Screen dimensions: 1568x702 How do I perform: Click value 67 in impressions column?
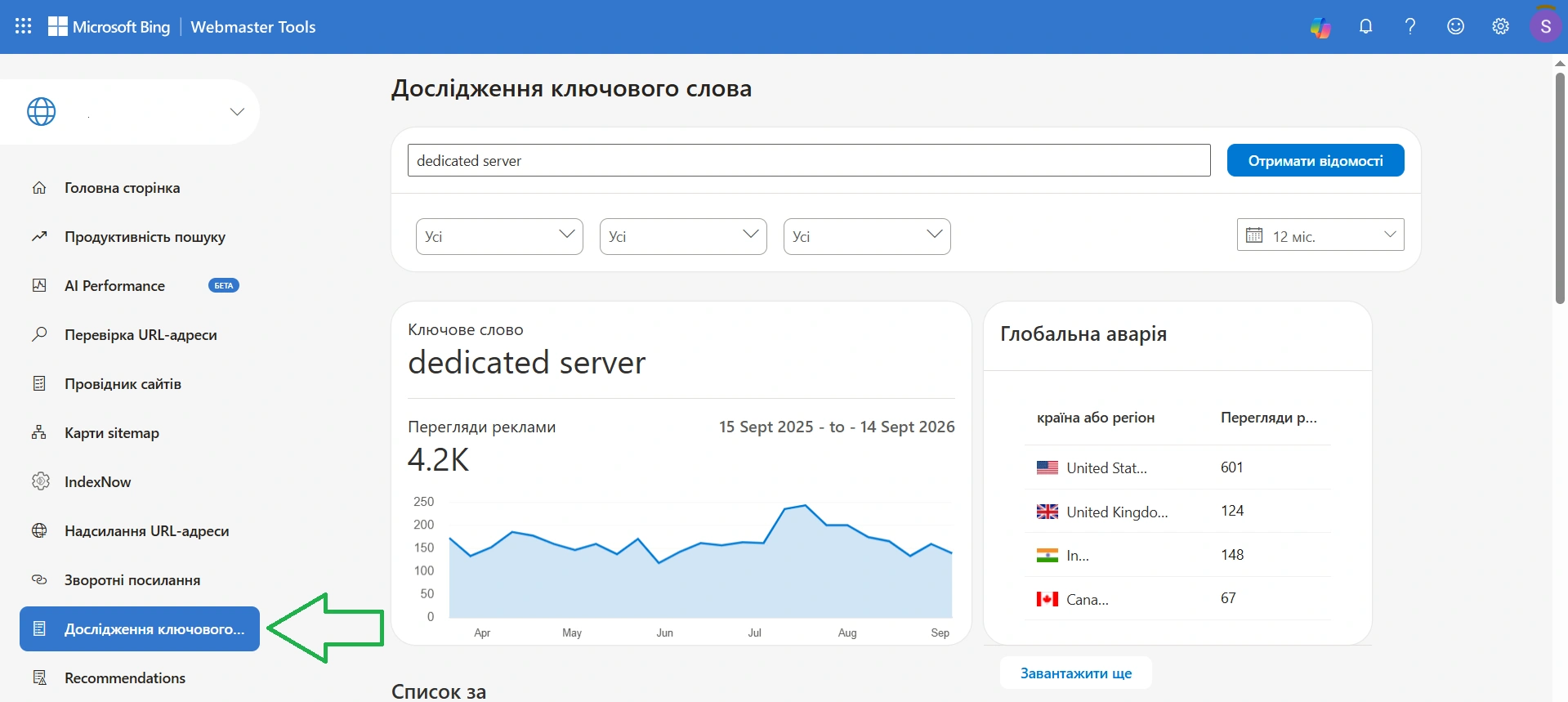1228,598
